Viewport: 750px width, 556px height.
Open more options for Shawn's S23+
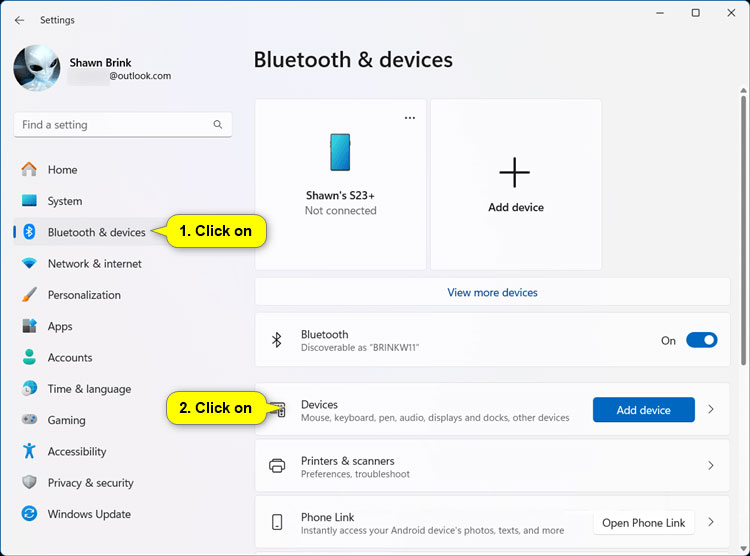[410, 118]
